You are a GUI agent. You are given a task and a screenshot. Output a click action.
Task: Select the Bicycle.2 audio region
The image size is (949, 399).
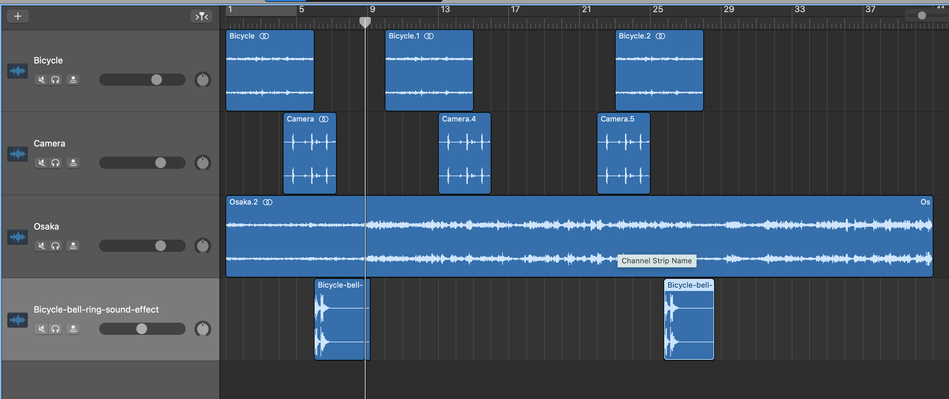pos(660,70)
